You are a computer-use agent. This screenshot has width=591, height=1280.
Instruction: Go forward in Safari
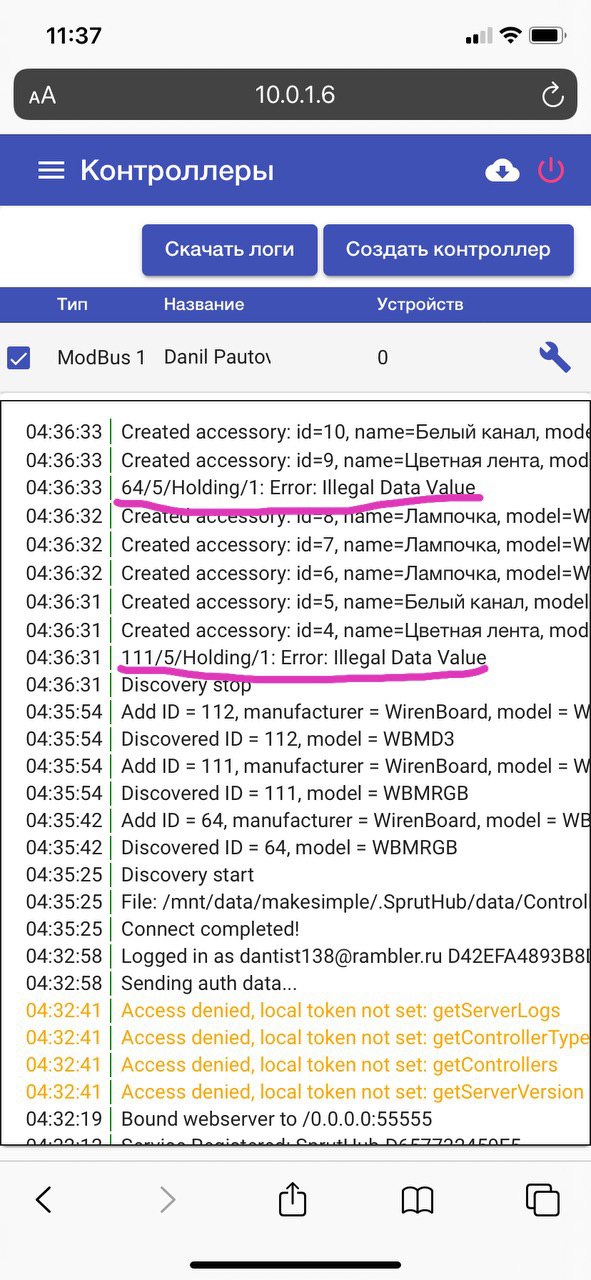(167, 1199)
